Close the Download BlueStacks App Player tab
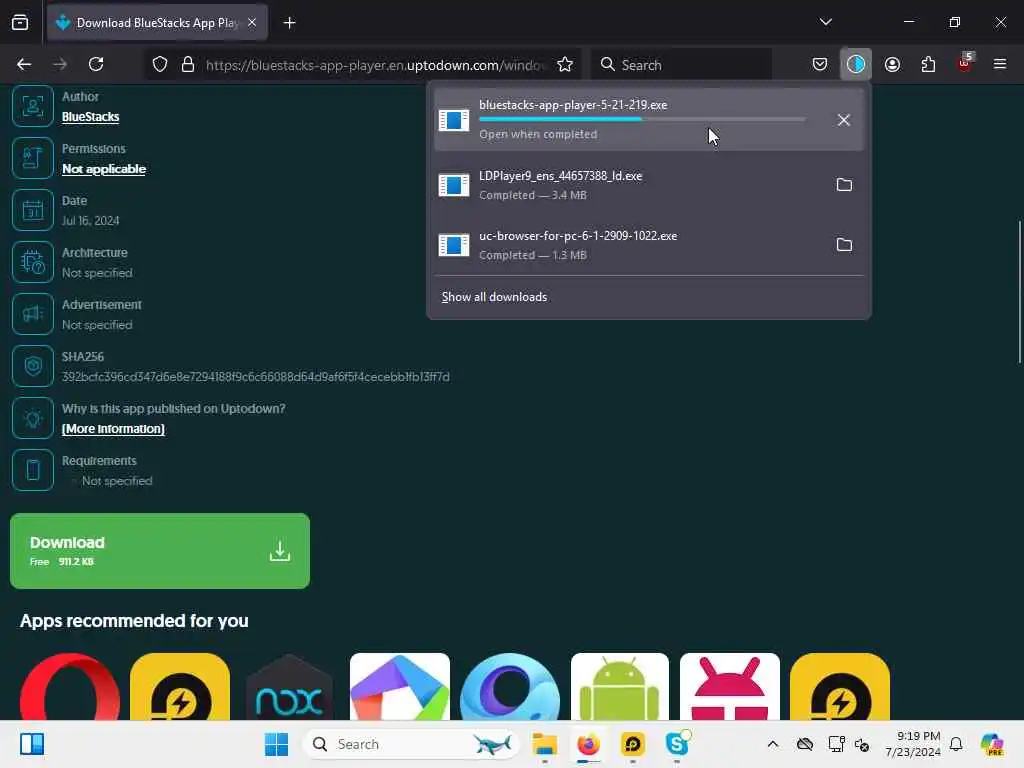The height and width of the screenshot is (768, 1024). click(252, 23)
